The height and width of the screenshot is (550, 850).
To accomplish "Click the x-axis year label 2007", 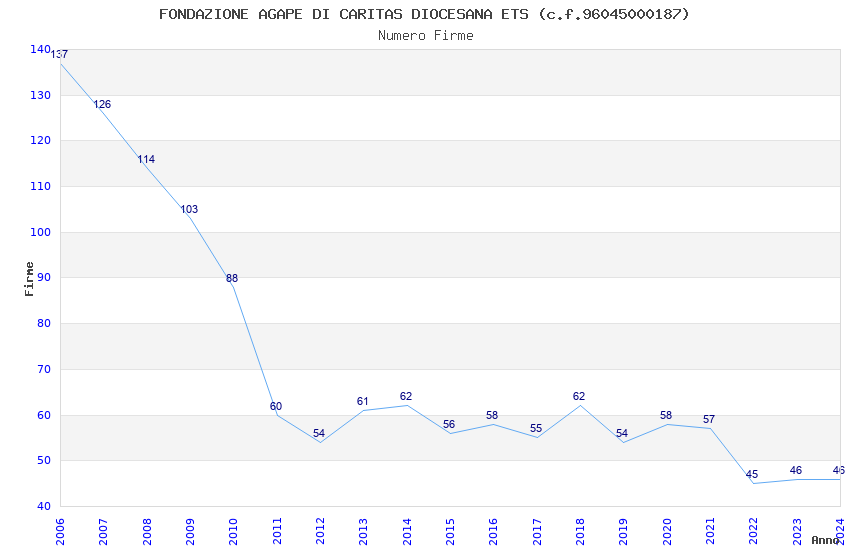I will (103, 532).
